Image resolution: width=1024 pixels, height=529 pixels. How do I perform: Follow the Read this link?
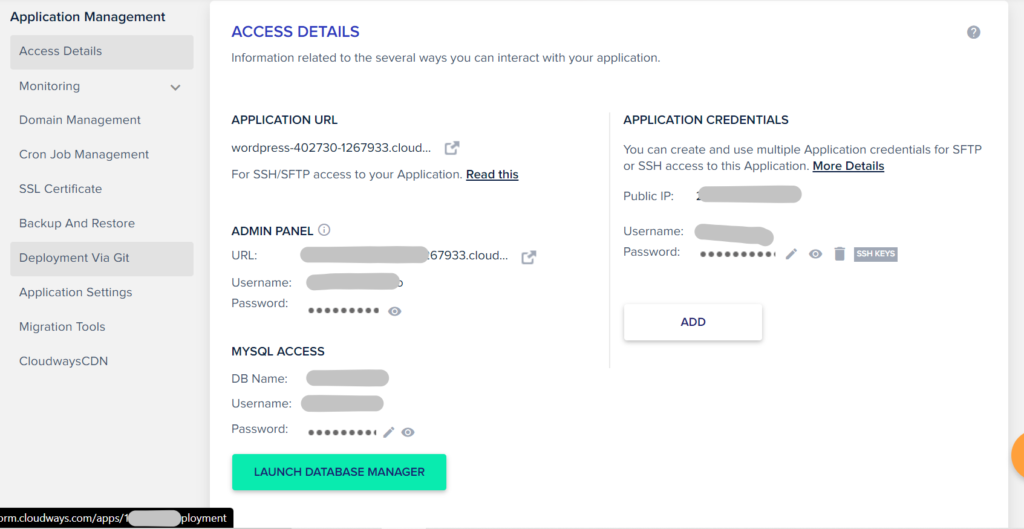492,174
